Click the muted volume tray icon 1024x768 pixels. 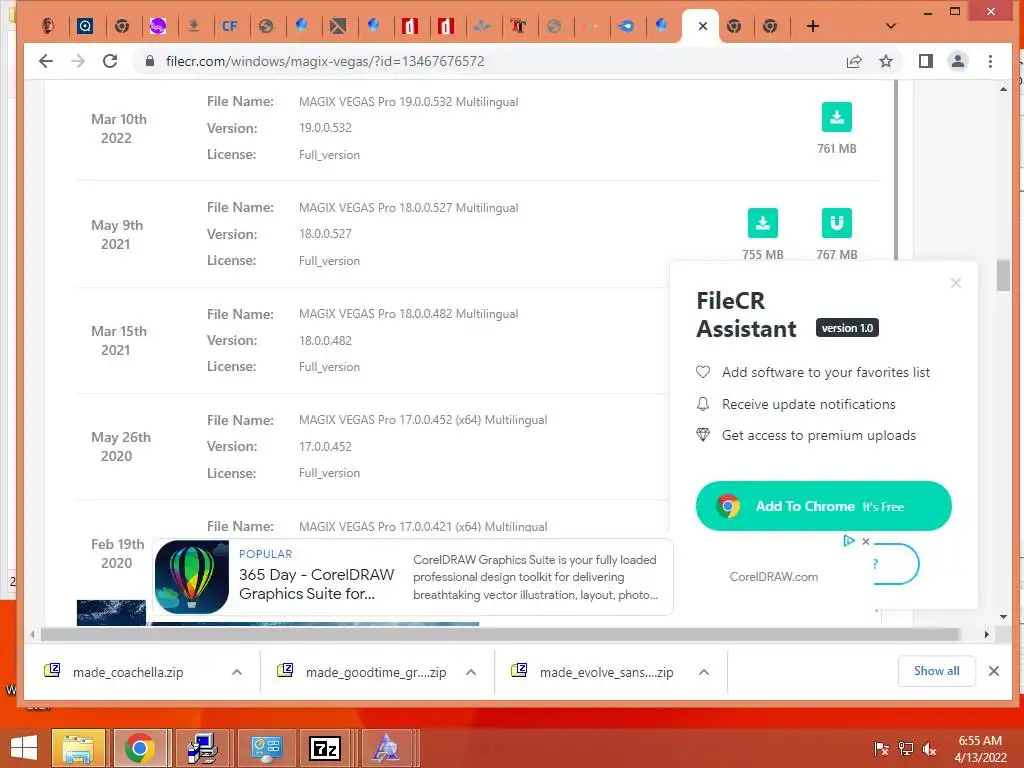(x=929, y=748)
